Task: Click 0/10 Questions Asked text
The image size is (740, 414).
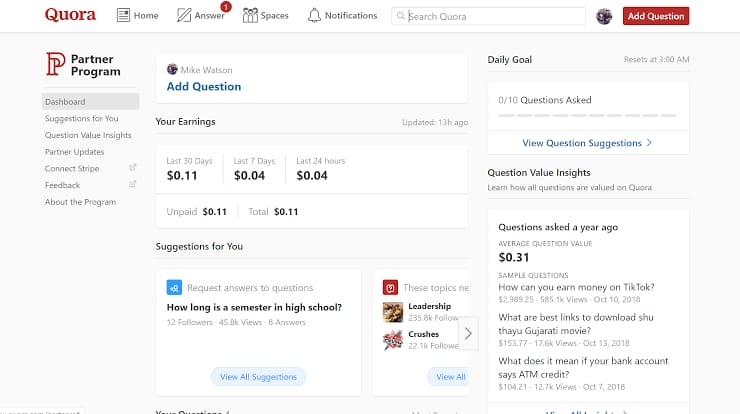Action: (545, 100)
